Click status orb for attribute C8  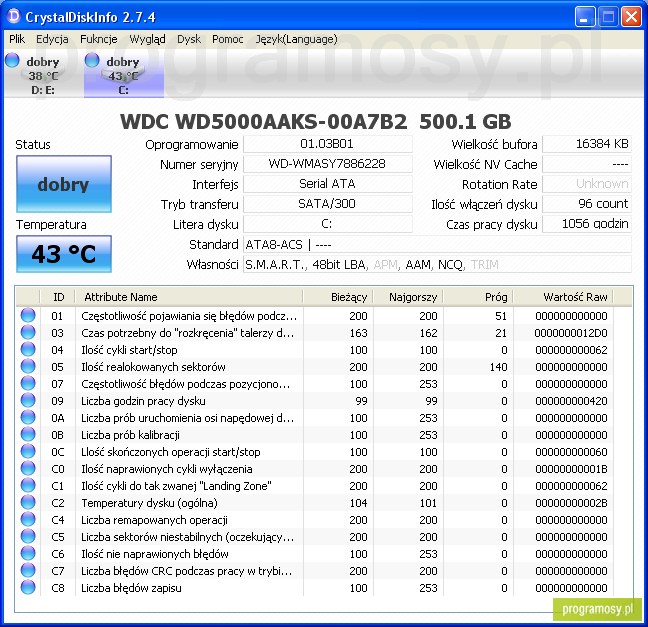tap(28, 587)
